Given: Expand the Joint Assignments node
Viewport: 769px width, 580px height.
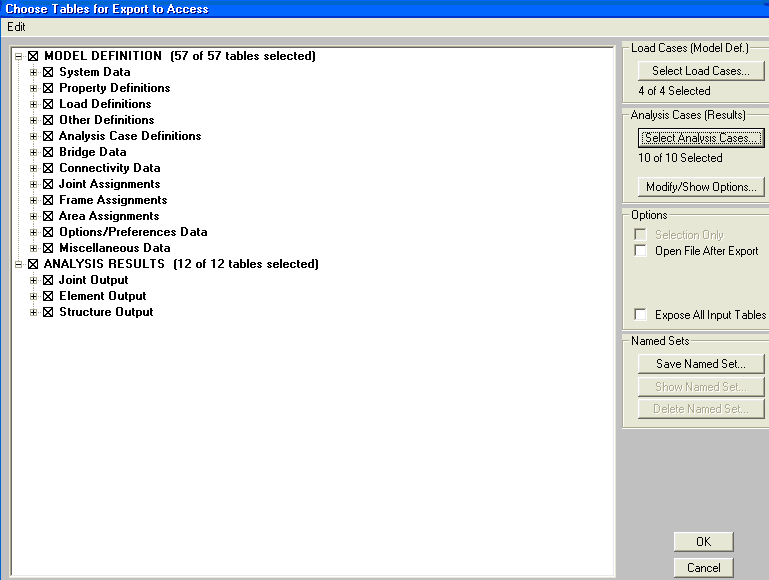Looking at the screenshot, I should pyautogui.click(x=33, y=184).
